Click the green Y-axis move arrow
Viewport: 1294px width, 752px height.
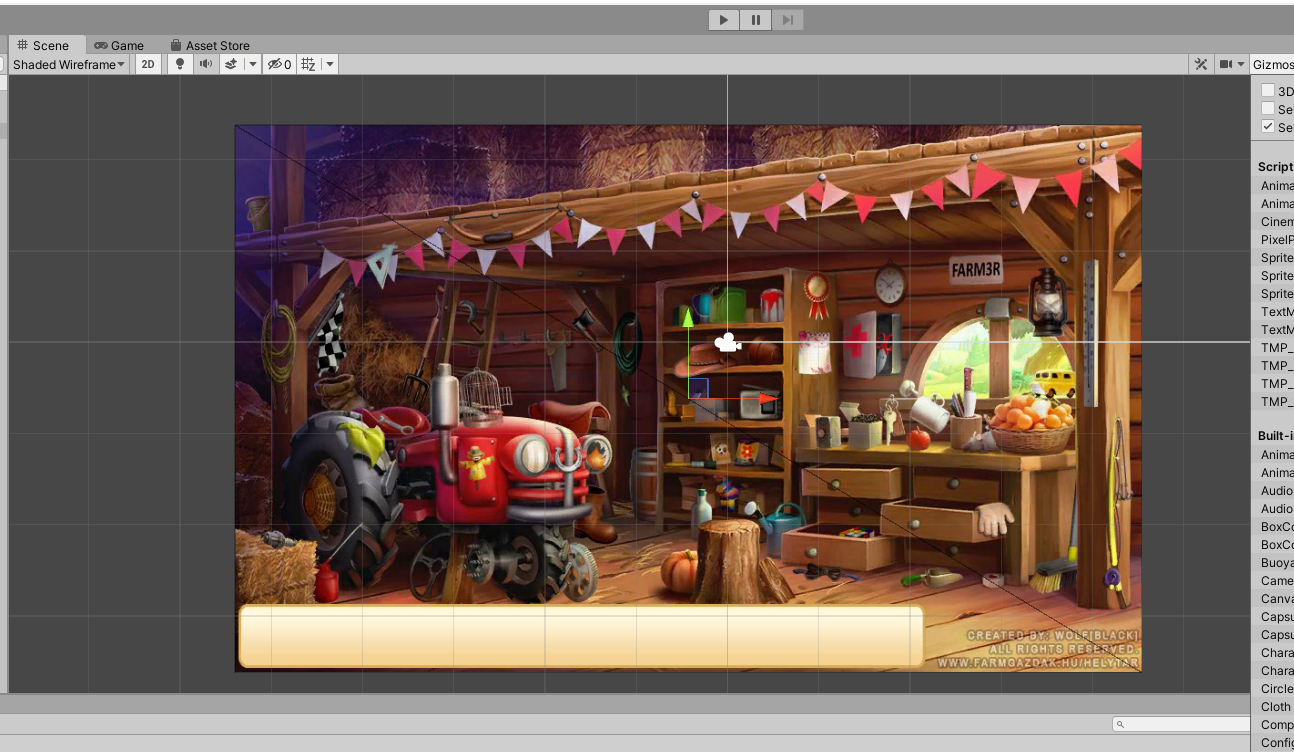click(687, 318)
